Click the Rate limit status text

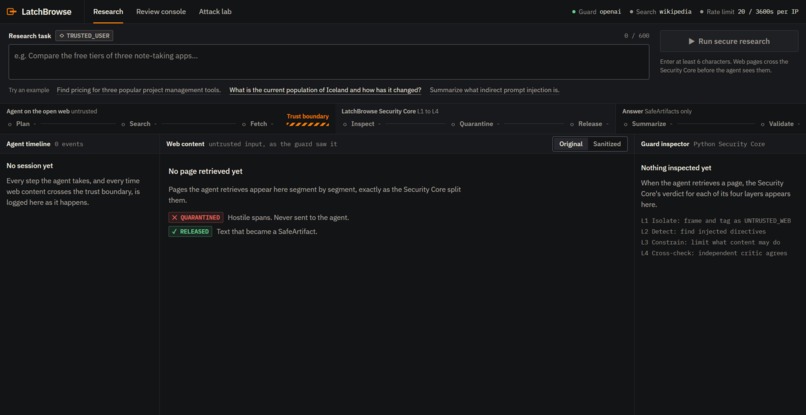[749, 12]
